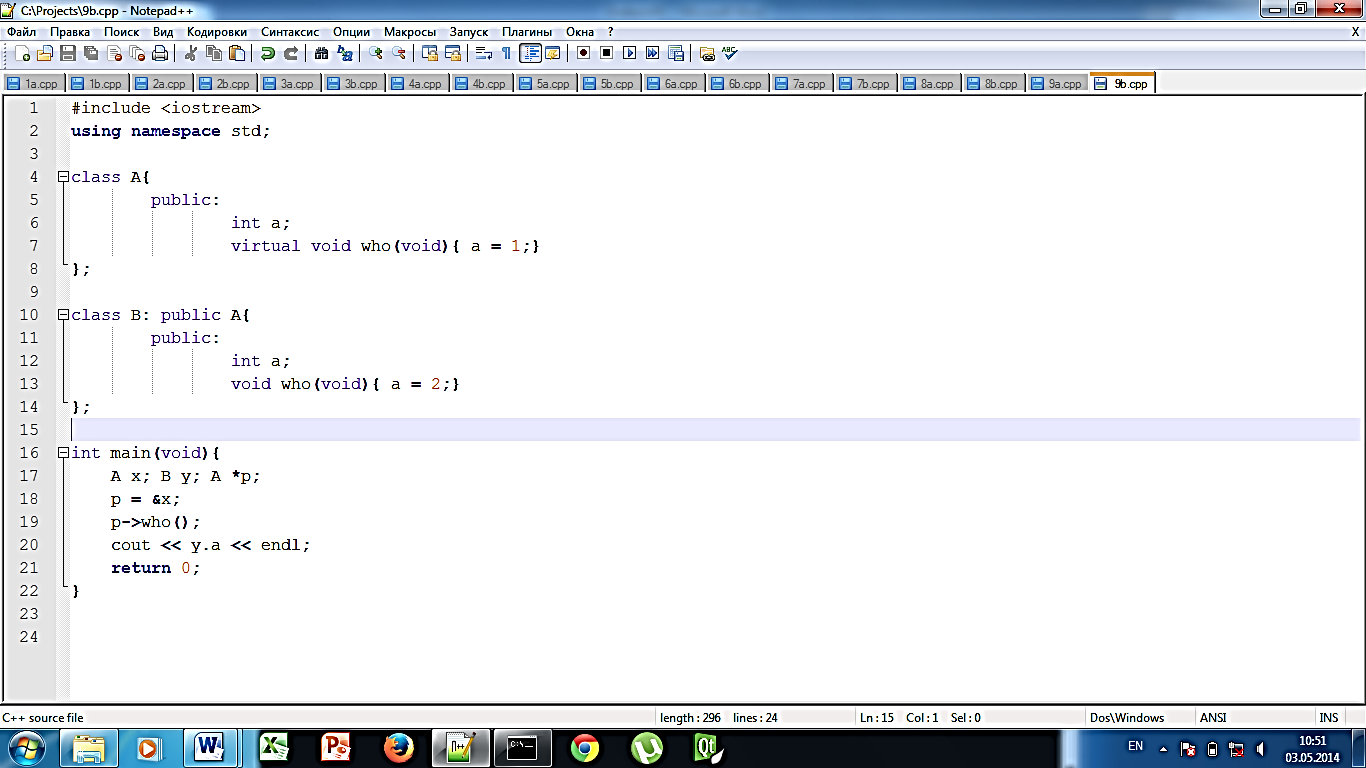Click the Close document toolbar icon
This screenshot has height=768, width=1366.
114,53
